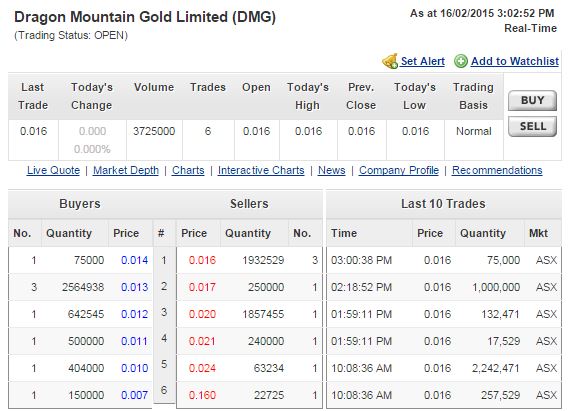Click the Last 10 Trades header
The width and height of the screenshot is (568, 411).
pyautogui.click(x=443, y=204)
